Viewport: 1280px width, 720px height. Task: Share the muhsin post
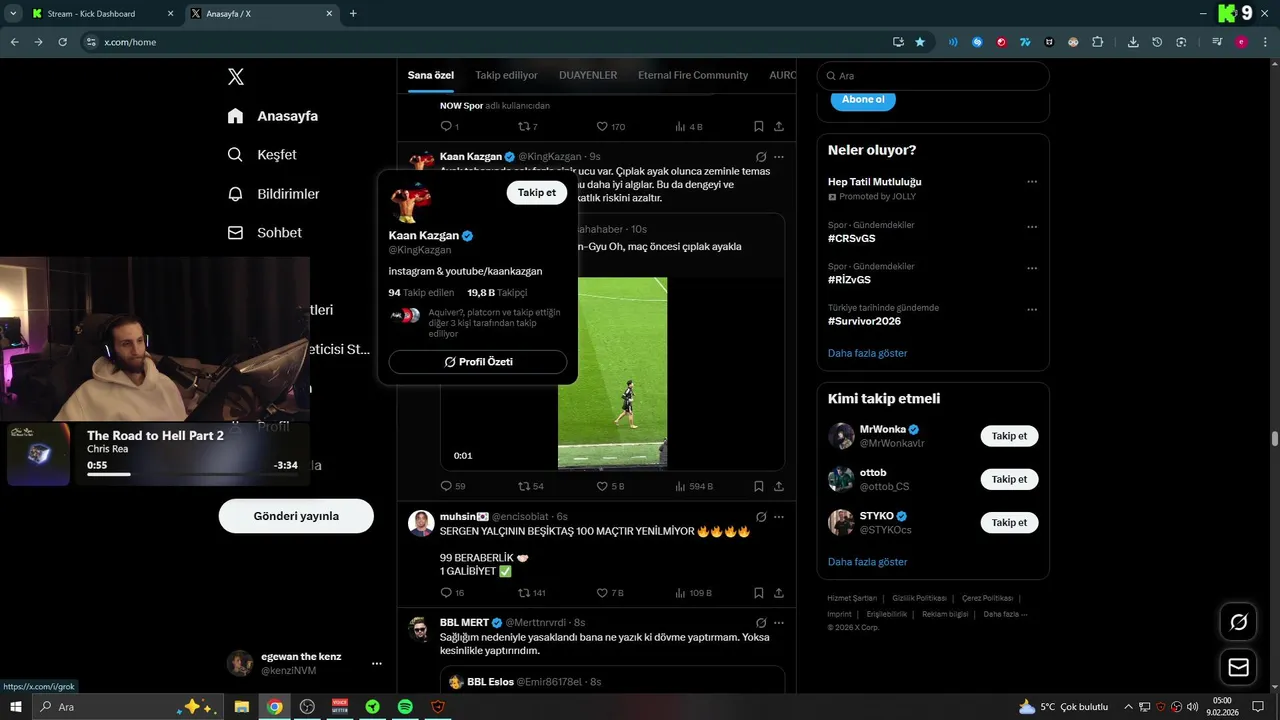pyautogui.click(x=779, y=593)
